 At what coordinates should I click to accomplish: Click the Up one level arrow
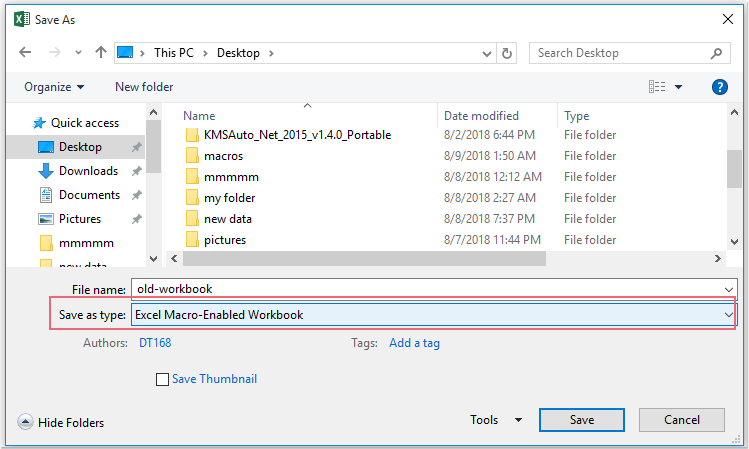point(101,53)
